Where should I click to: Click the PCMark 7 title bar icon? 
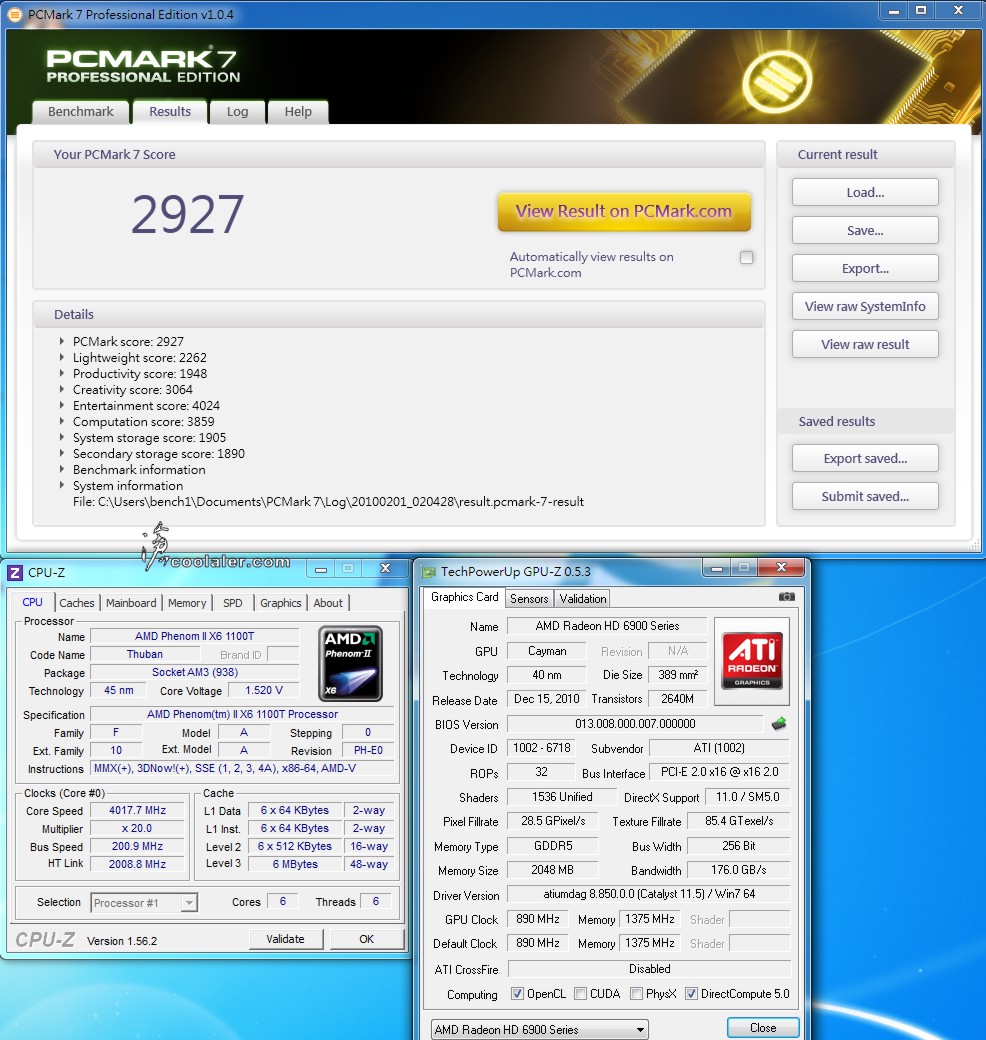(x=14, y=14)
